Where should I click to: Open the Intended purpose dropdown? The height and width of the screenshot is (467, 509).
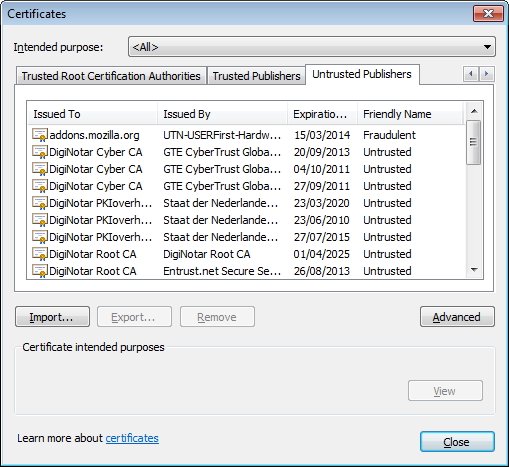[312, 47]
